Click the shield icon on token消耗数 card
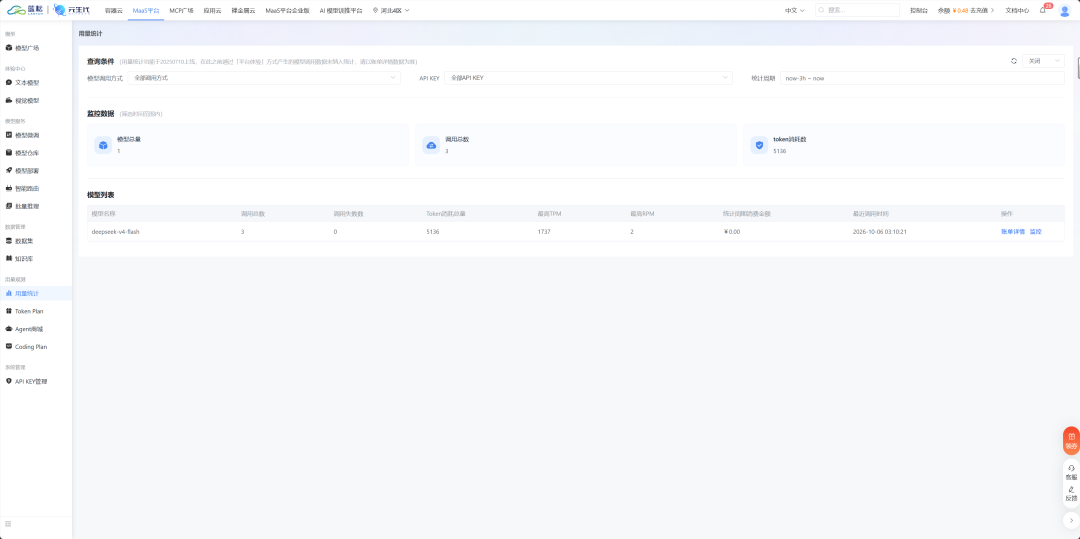 (759, 145)
